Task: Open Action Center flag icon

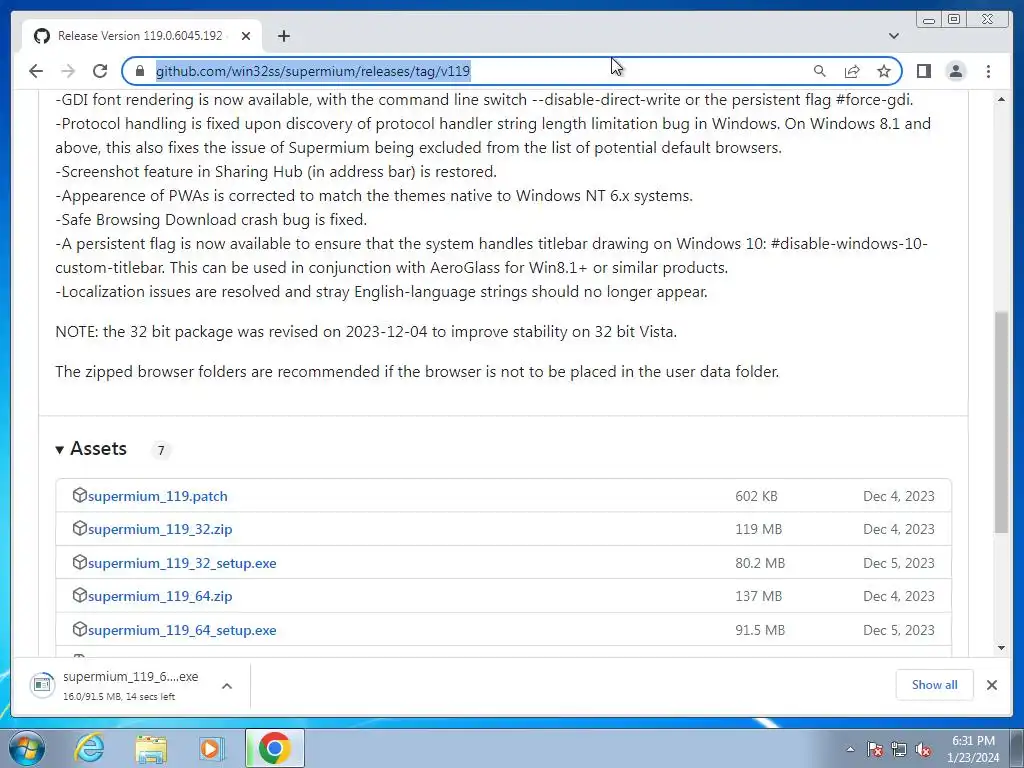Action: click(874, 749)
